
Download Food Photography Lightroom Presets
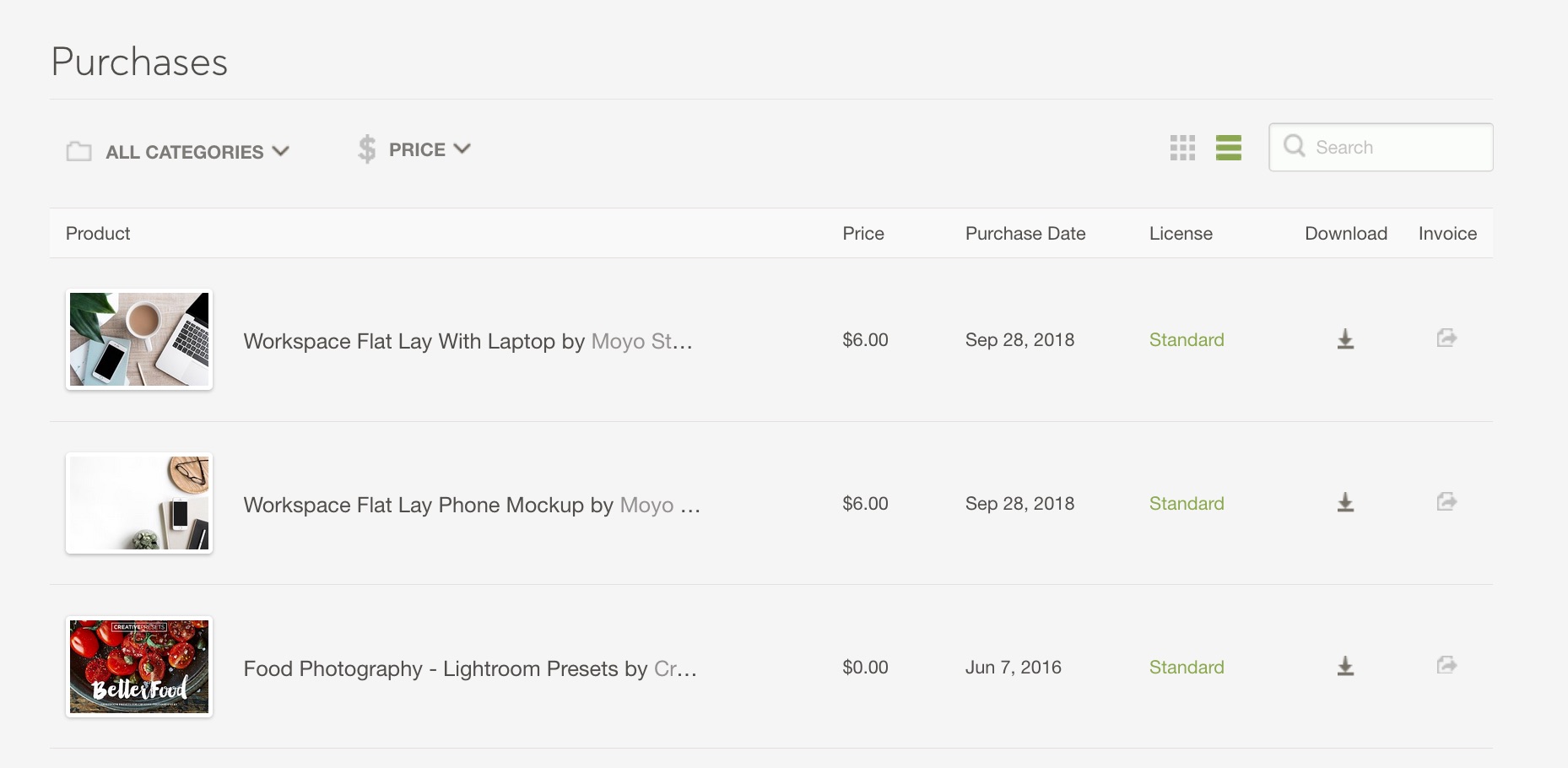coord(1345,667)
